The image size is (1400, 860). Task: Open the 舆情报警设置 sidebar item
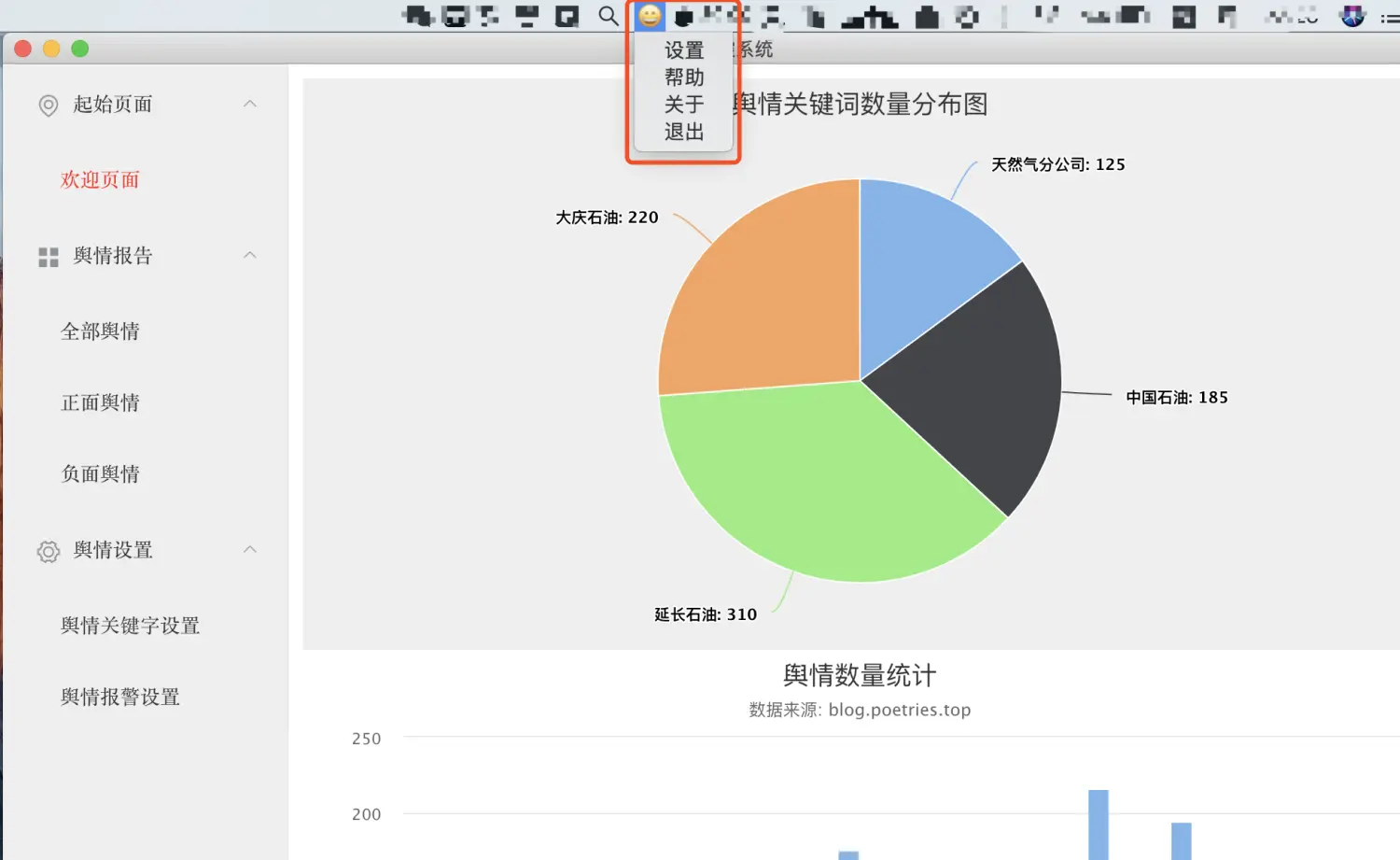coord(120,697)
